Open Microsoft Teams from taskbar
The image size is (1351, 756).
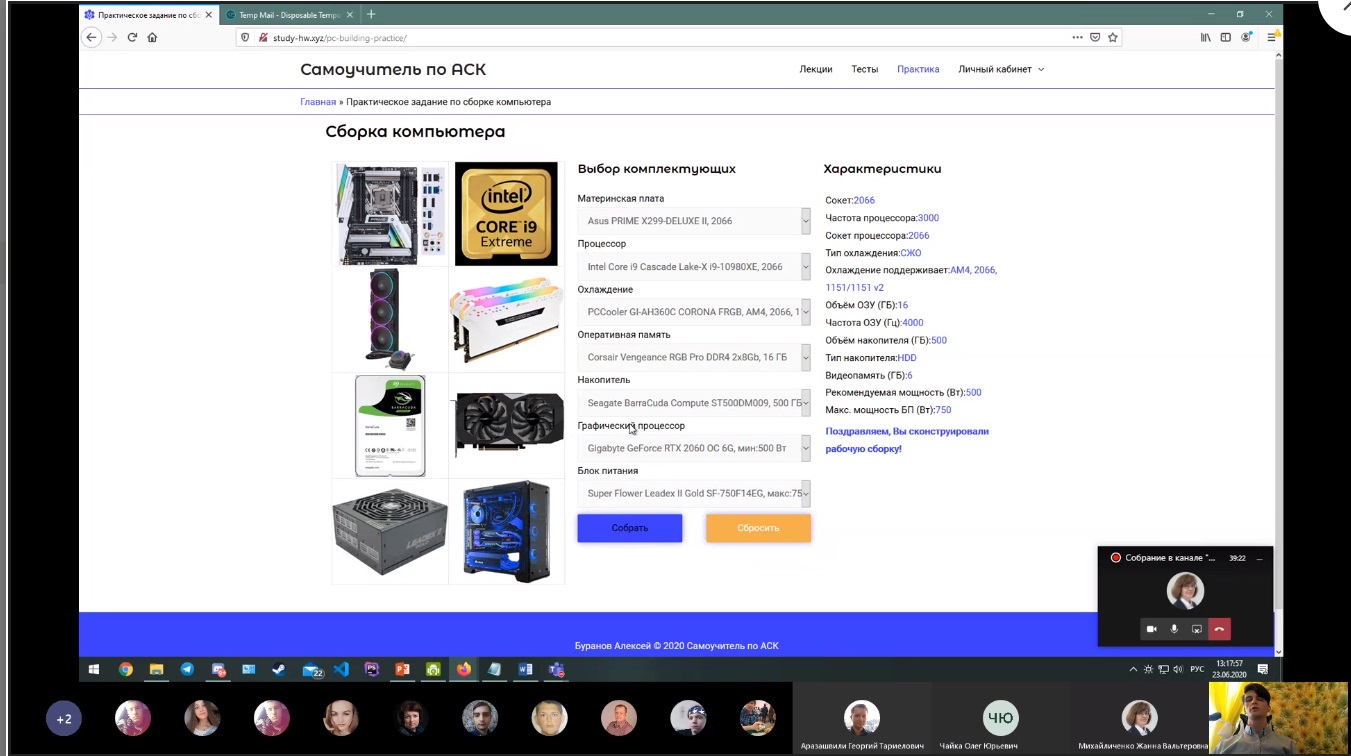556,670
